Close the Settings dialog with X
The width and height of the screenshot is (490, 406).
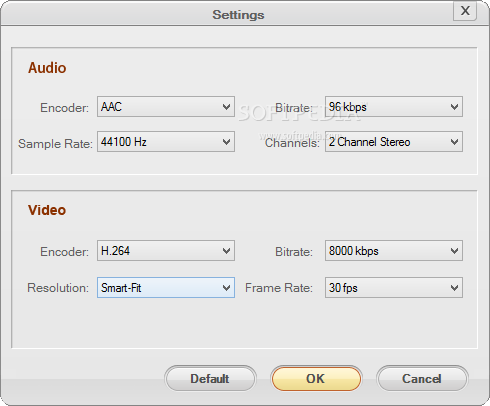click(x=465, y=11)
